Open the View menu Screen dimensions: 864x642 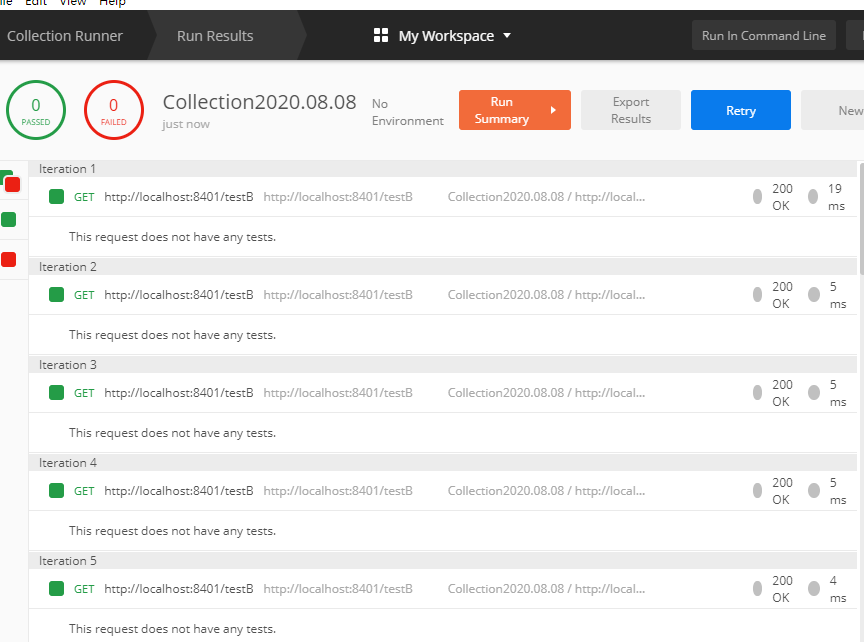pos(73,3)
